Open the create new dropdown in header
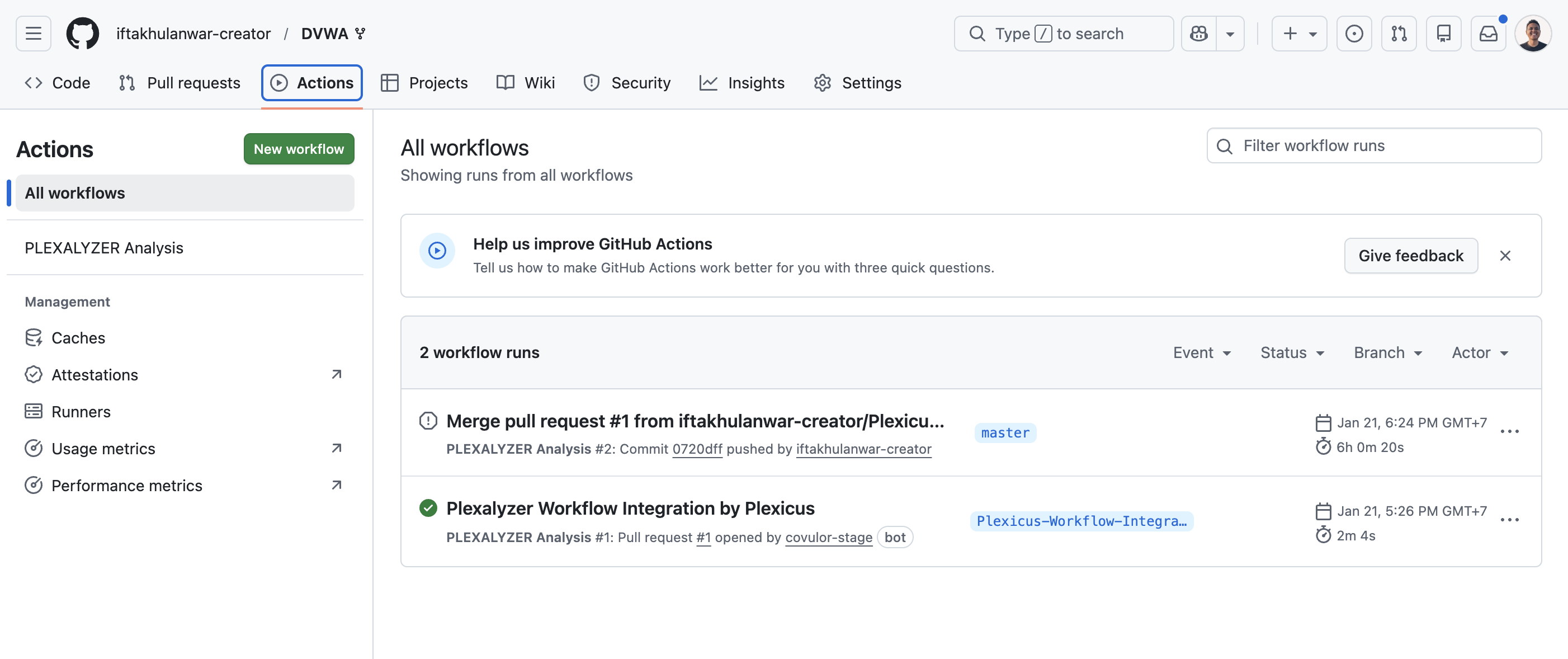Screen dimensions: 1568x659 1298,34
